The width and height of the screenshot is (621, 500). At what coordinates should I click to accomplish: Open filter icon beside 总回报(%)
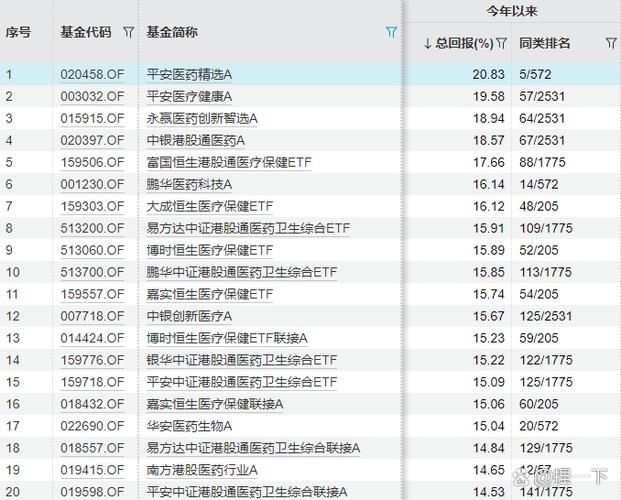[502, 43]
